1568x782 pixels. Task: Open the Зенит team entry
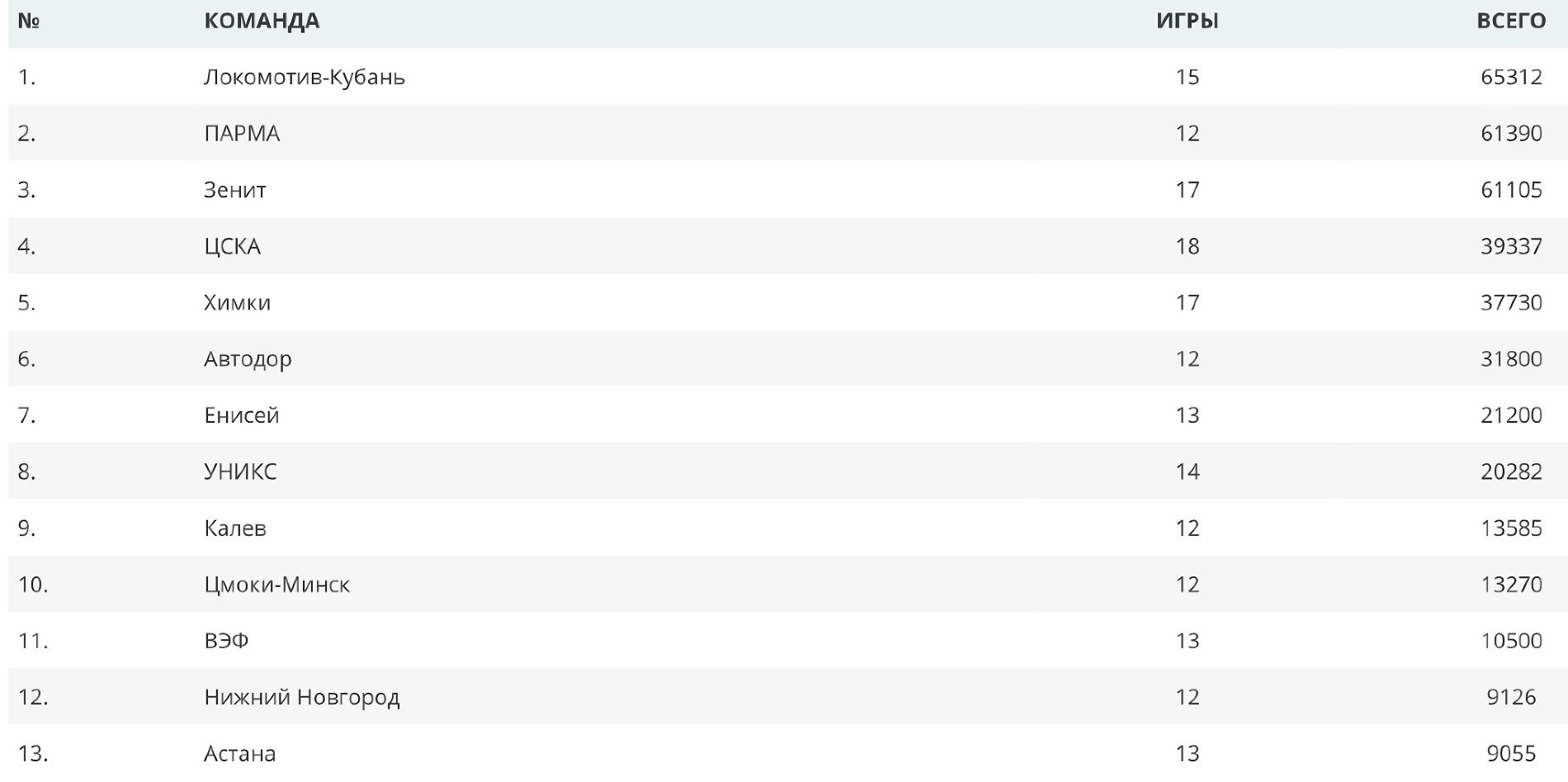pyautogui.click(x=234, y=190)
